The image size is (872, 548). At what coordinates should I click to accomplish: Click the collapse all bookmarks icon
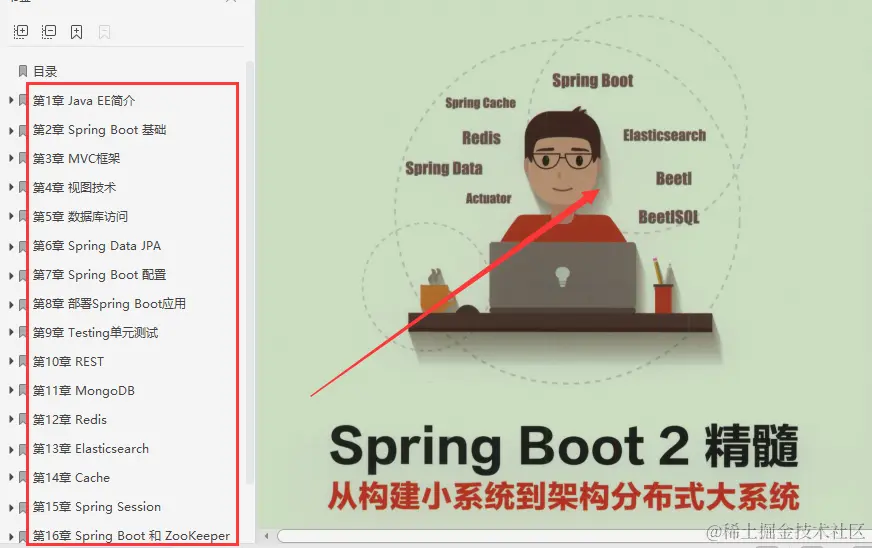point(49,32)
